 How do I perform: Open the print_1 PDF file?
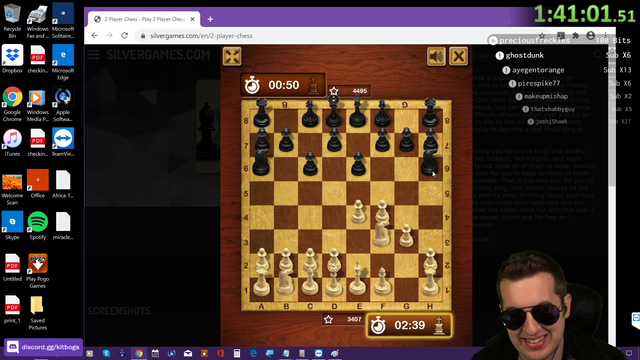(12, 309)
